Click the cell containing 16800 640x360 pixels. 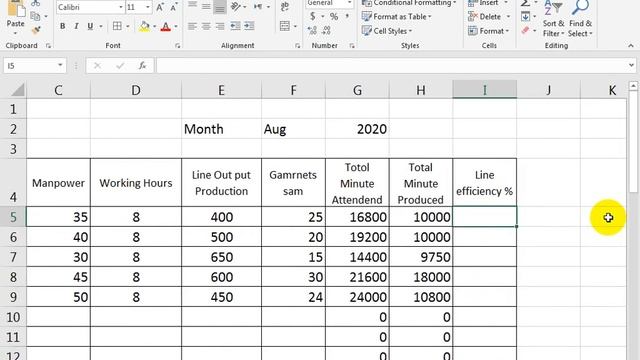pos(358,217)
